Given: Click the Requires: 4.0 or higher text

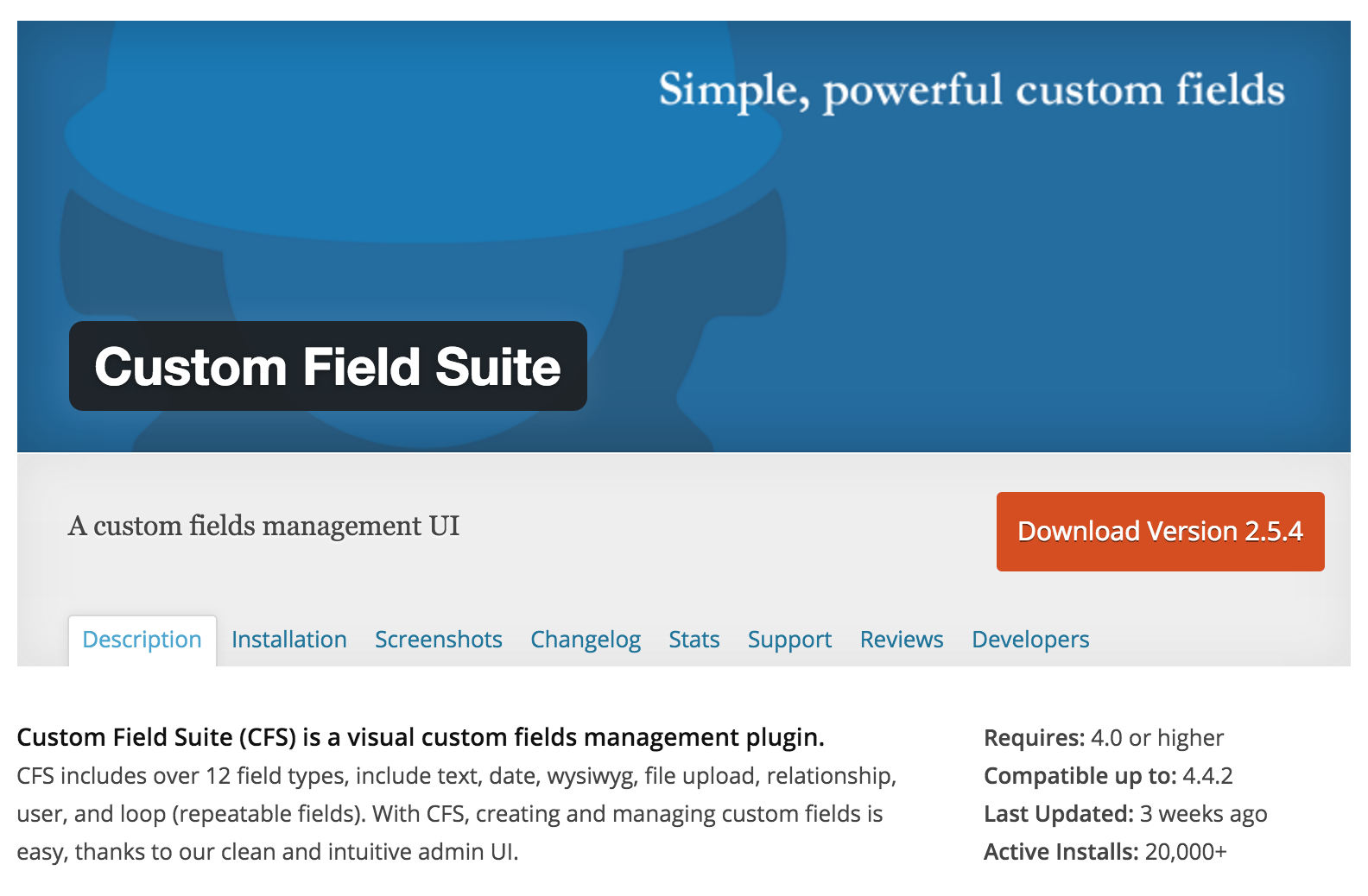Looking at the screenshot, I should point(1103,738).
